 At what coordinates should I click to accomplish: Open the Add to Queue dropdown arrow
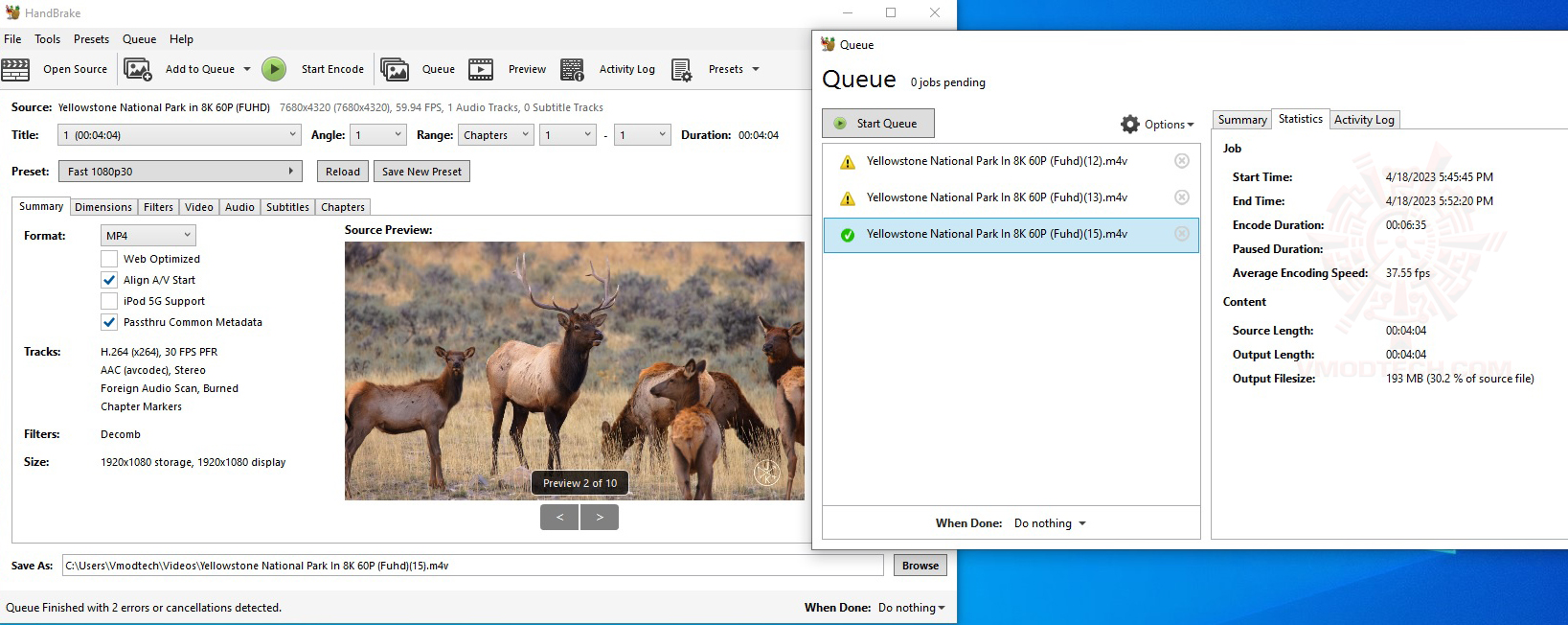pyautogui.click(x=247, y=69)
